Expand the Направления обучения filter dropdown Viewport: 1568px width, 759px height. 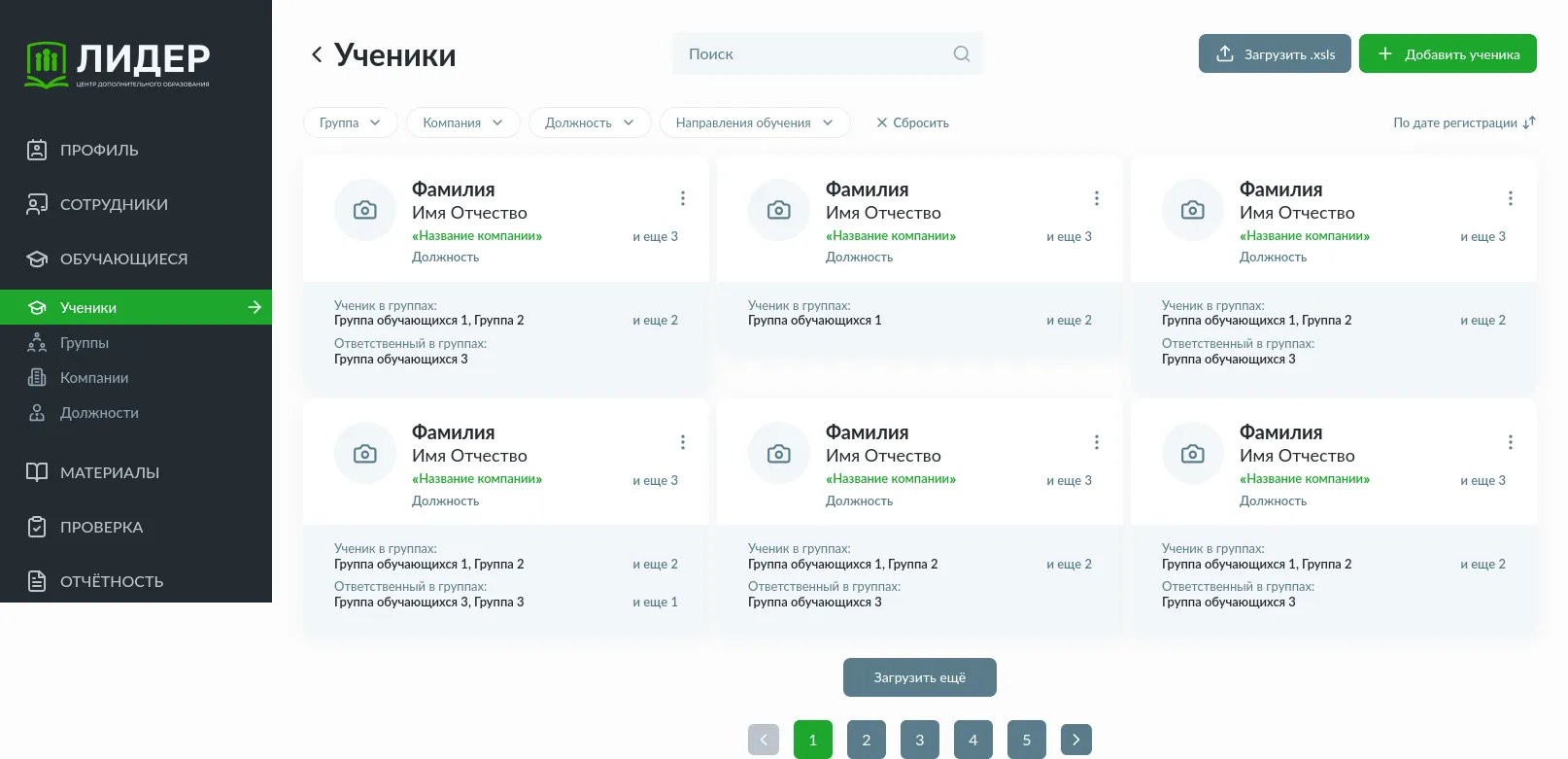[755, 122]
